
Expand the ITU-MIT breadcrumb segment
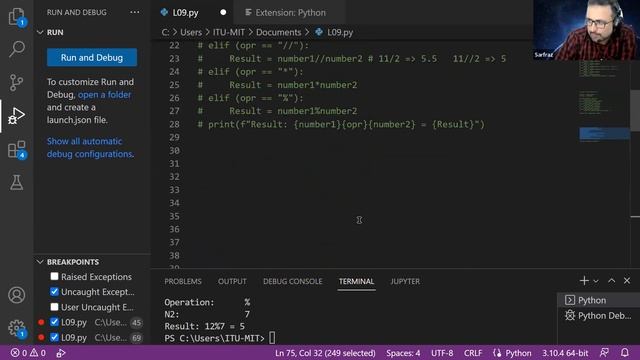[x=229, y=32]
